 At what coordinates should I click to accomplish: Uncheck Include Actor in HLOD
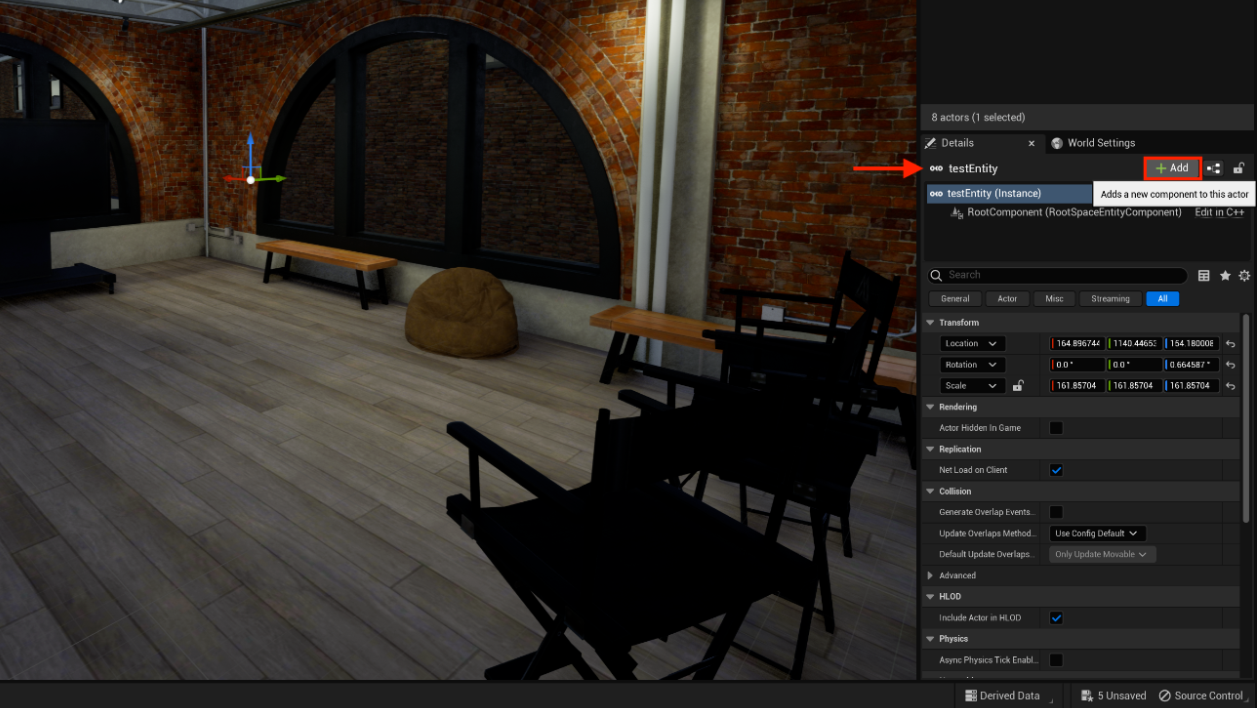(x=1056, y=618)
